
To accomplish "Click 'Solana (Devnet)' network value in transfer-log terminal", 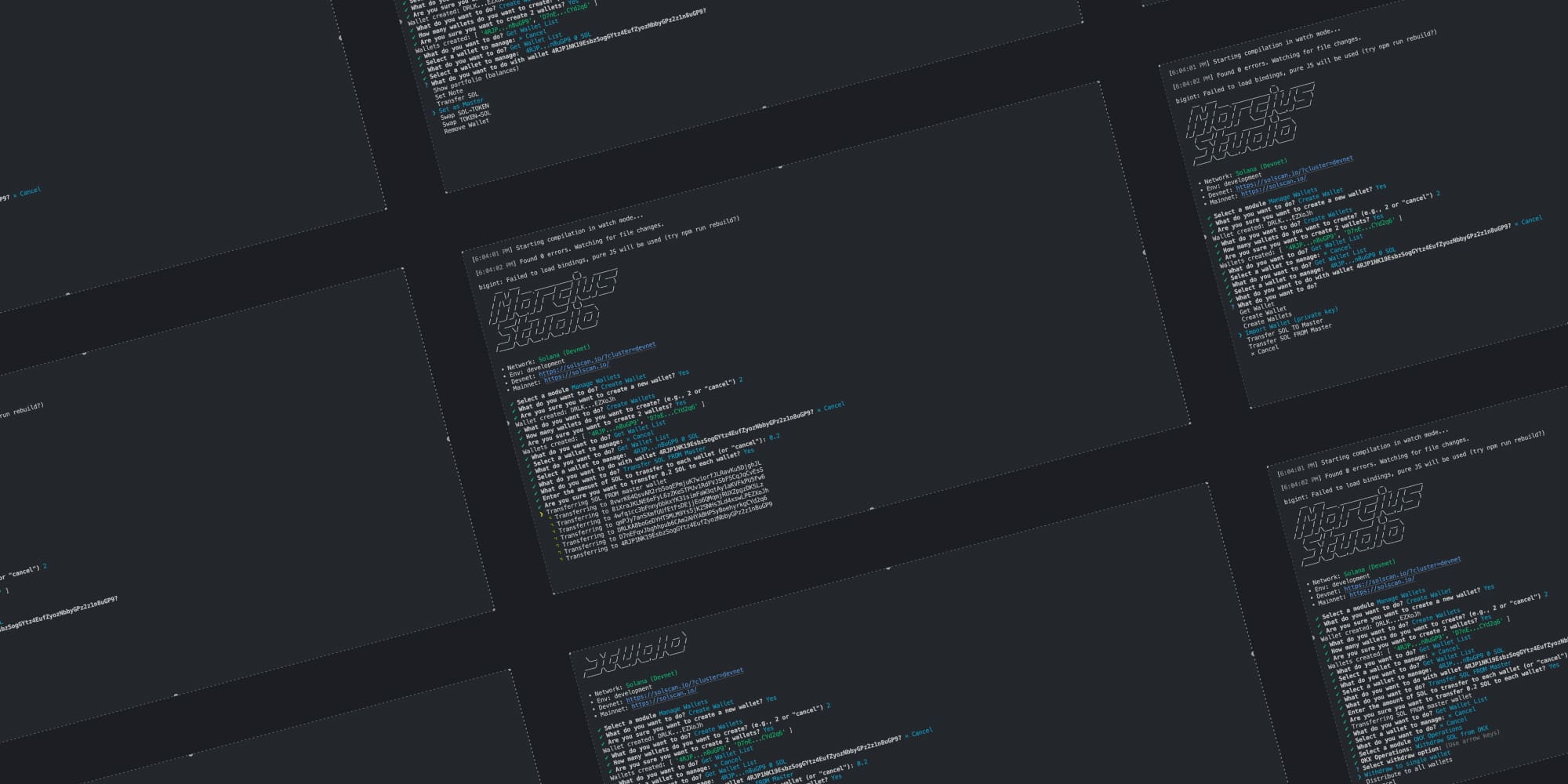I will [564, 354].
